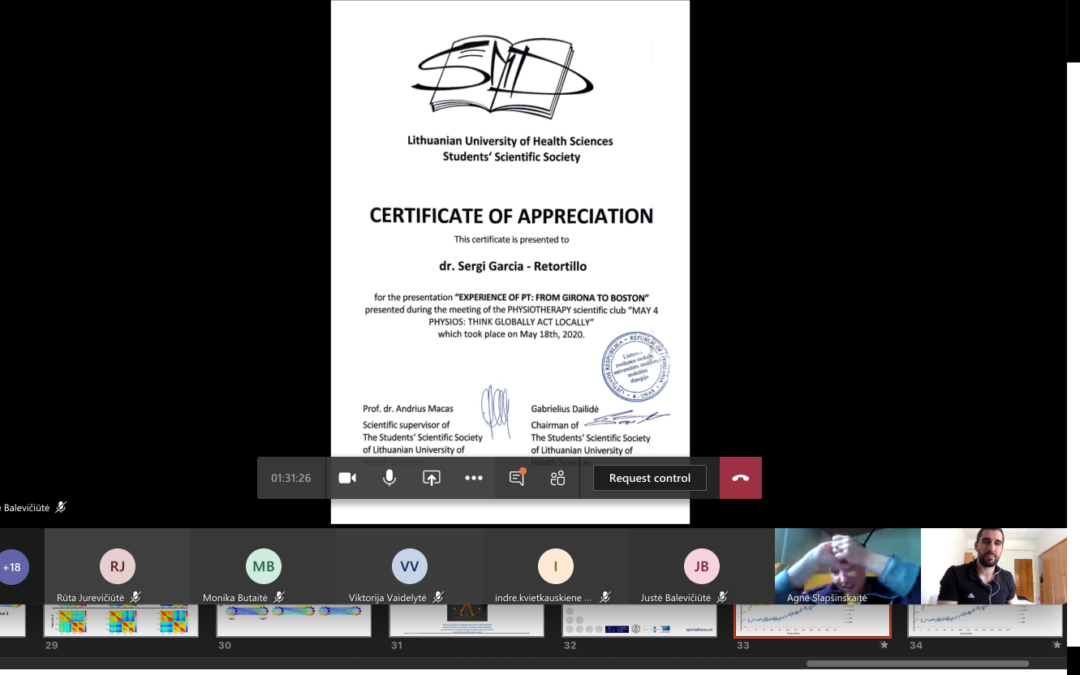Viewport: 1080px width, 675px height.
Task: Open slide 32 thumbnail
Action: point(639,620)
